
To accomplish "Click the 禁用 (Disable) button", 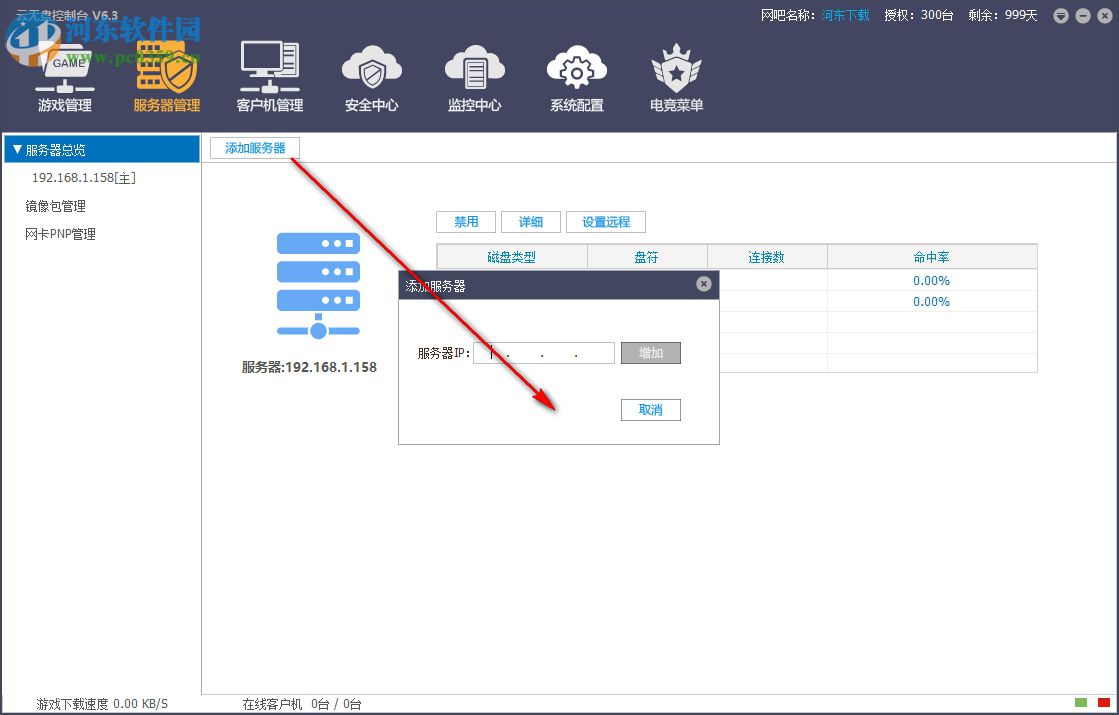I will click(466, 221).
